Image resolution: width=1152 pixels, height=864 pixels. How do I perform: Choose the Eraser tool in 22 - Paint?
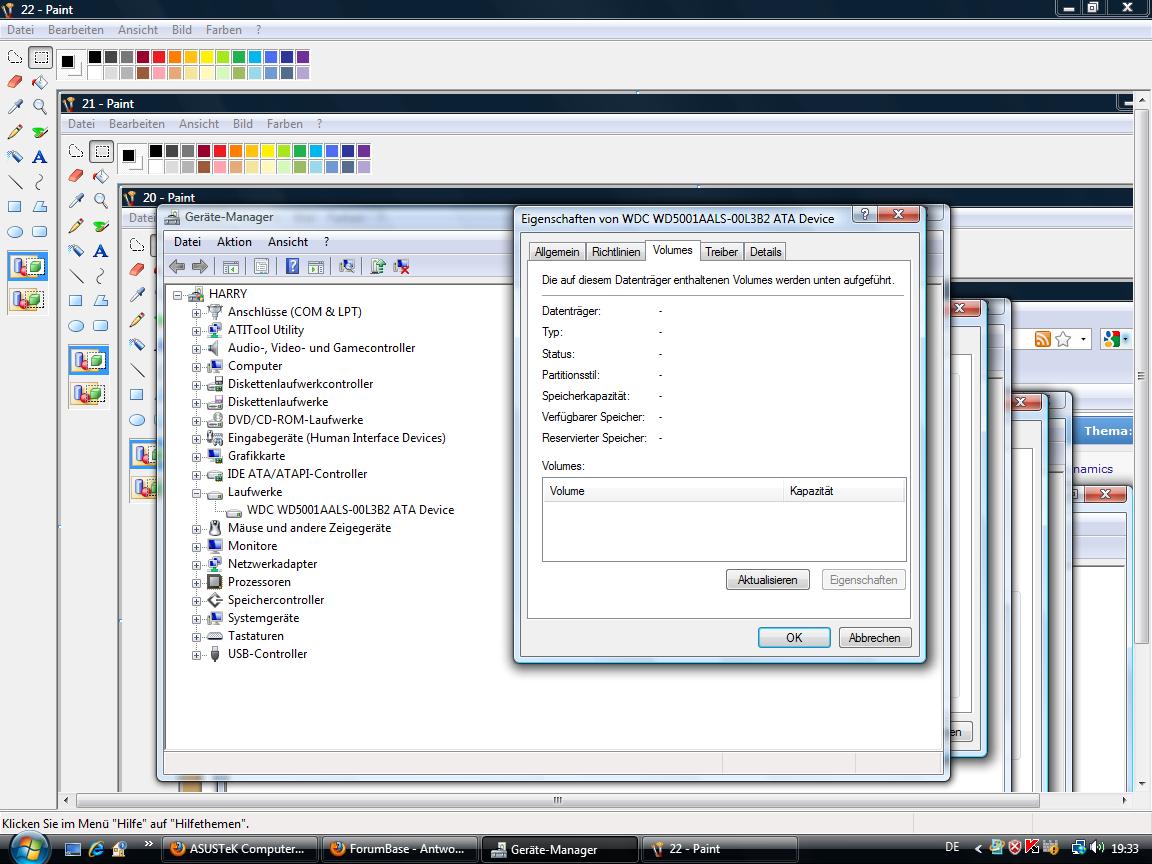click(15, 82)
